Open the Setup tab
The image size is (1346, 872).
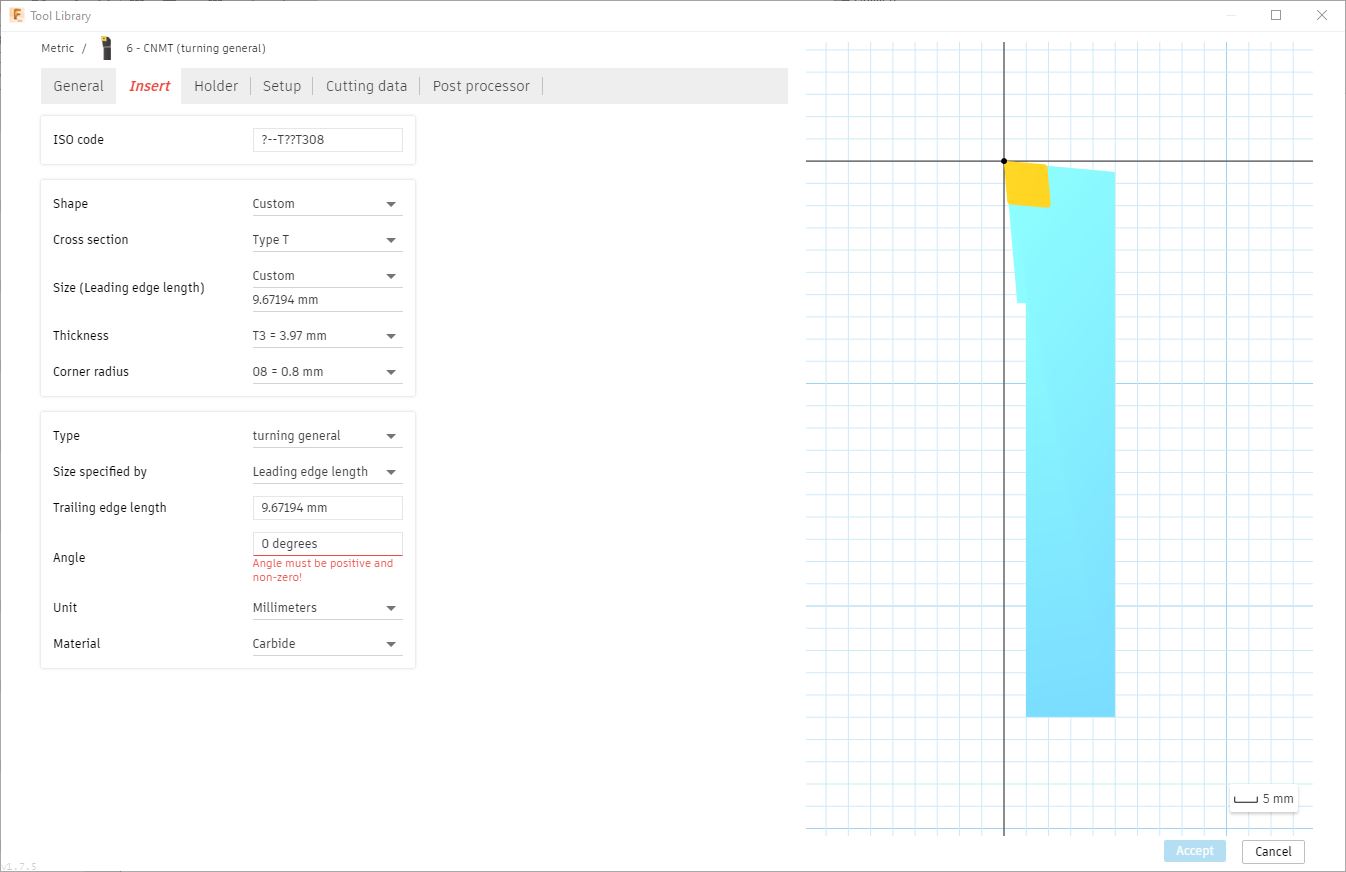click(x=282, y=86)
